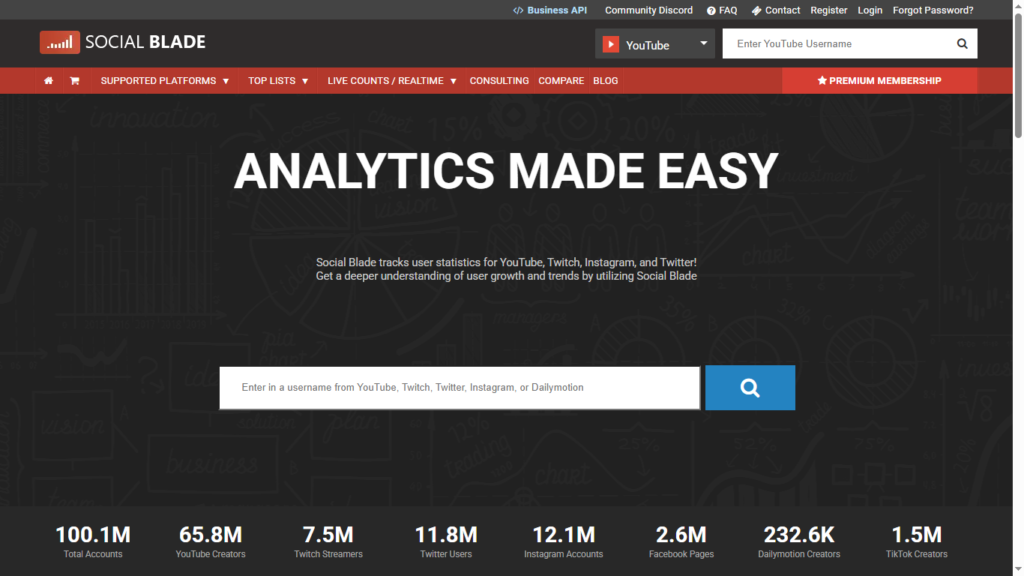The width and height of the screenshot is (1024, 576).
Task: Click the YouTube play icon in platform selector
Action: click(x=611, y=44)
